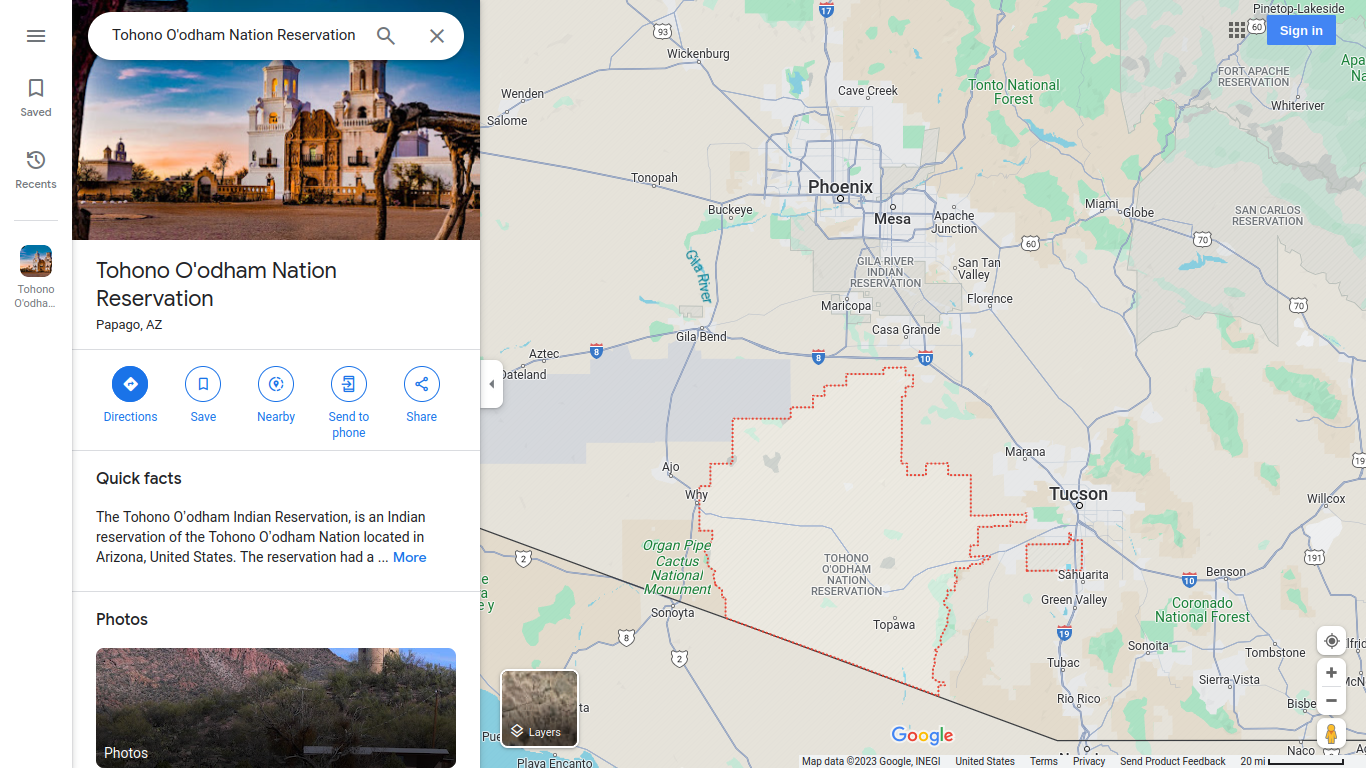Open the Terms link
Image resolution: width=1366 pixels, height=768 pixels.
1043,761
